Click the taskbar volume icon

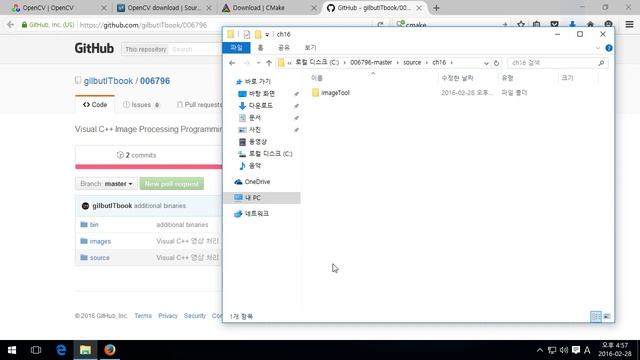(x=564, y=350)
